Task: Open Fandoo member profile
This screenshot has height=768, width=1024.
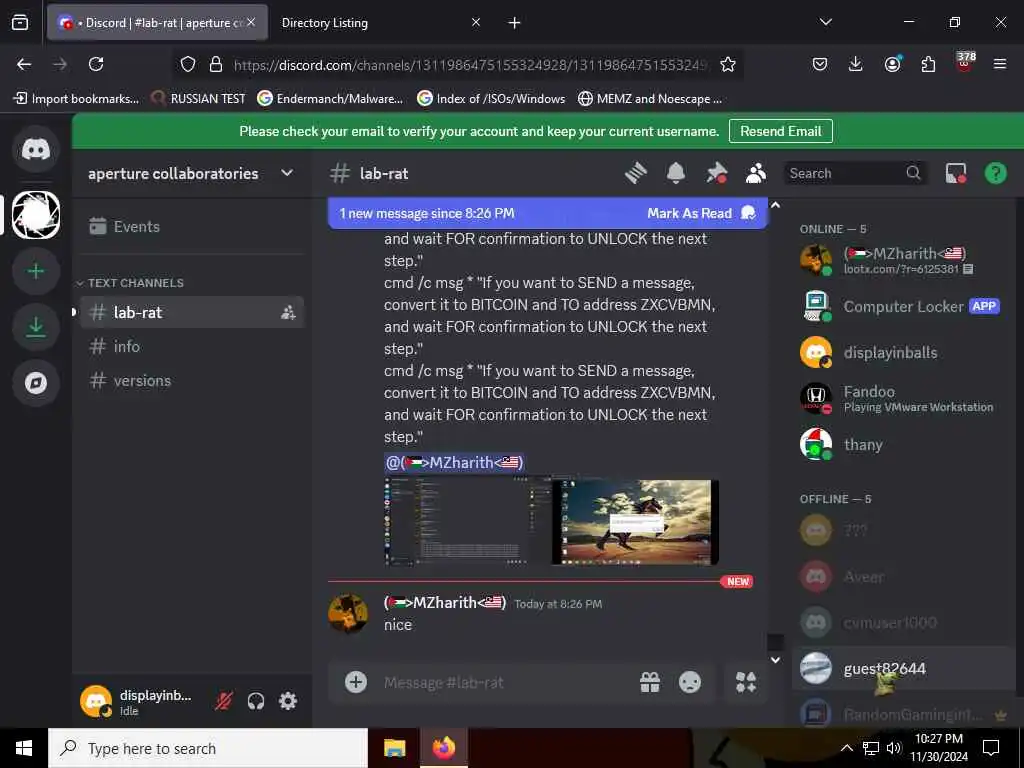Action: click(x=904, y=398)
